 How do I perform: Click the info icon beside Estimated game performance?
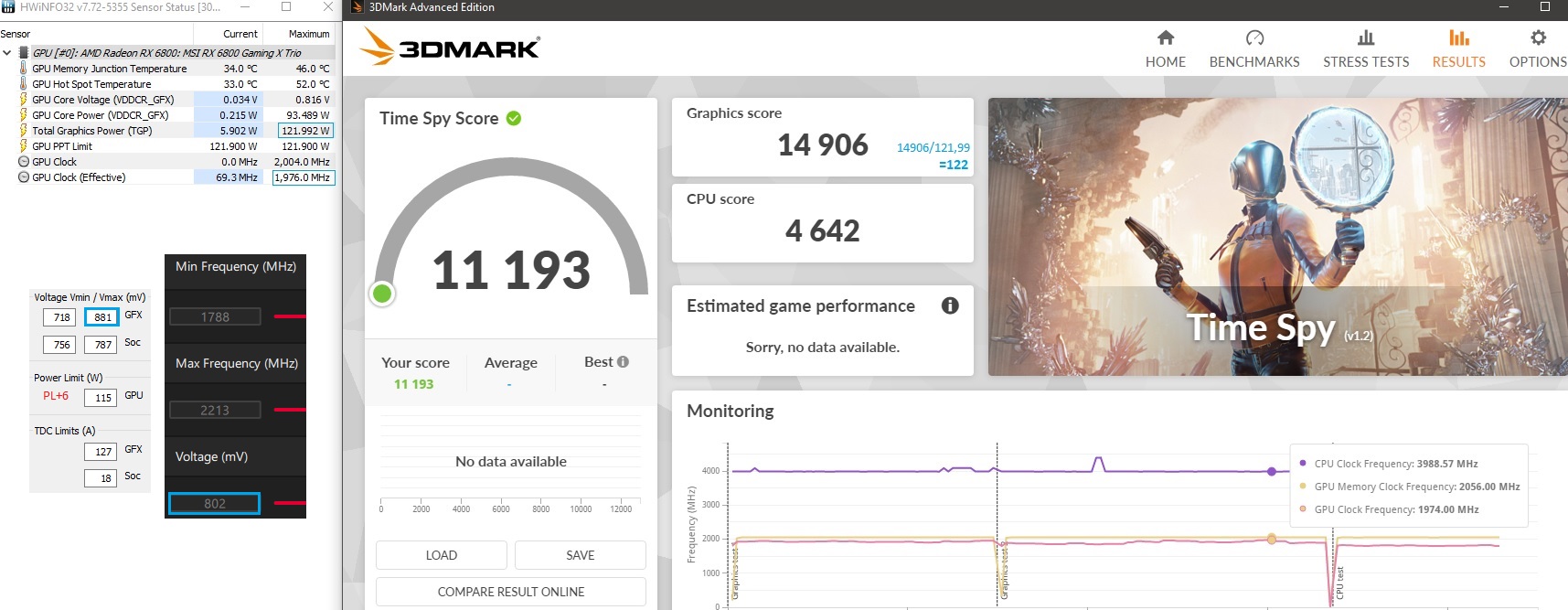[x=950, y=305]
